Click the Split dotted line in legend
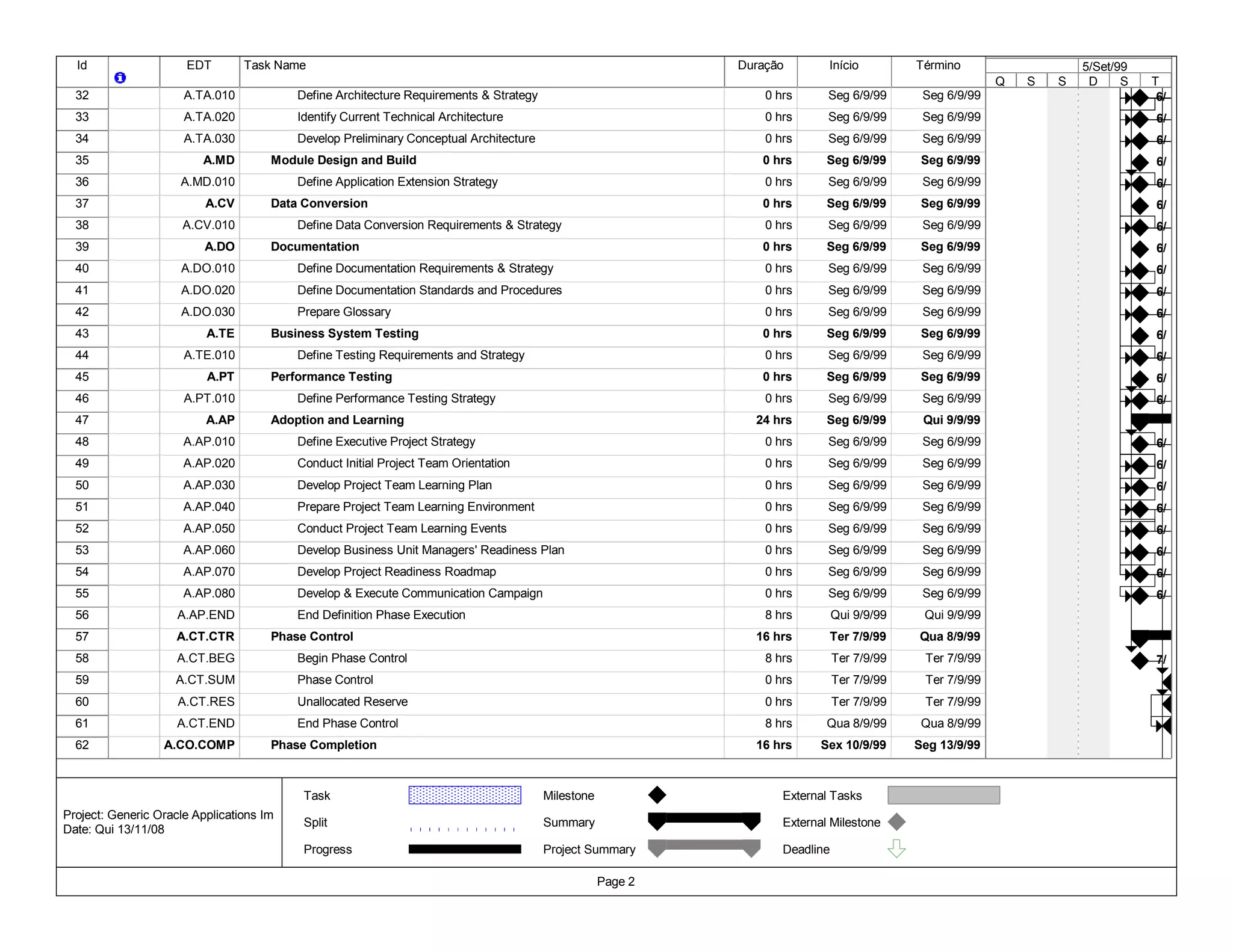1233x952 pixels. [464, 829]
